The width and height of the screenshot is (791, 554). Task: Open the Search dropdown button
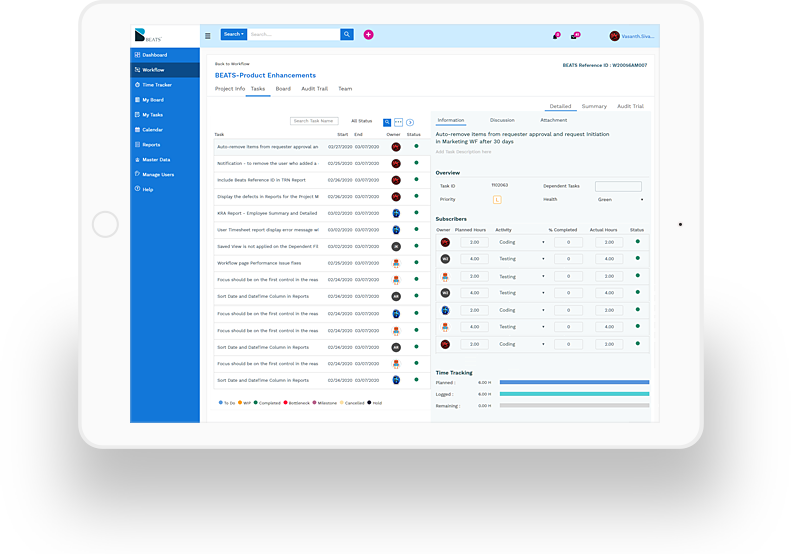pos(233,34)
